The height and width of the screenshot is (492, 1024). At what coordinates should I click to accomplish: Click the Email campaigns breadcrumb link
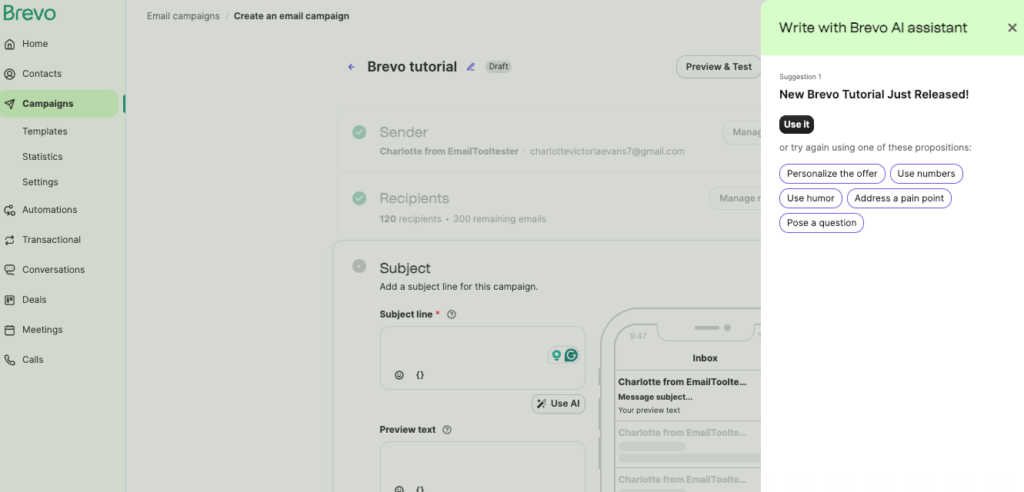pyautogui.click(x=182, y=16)
